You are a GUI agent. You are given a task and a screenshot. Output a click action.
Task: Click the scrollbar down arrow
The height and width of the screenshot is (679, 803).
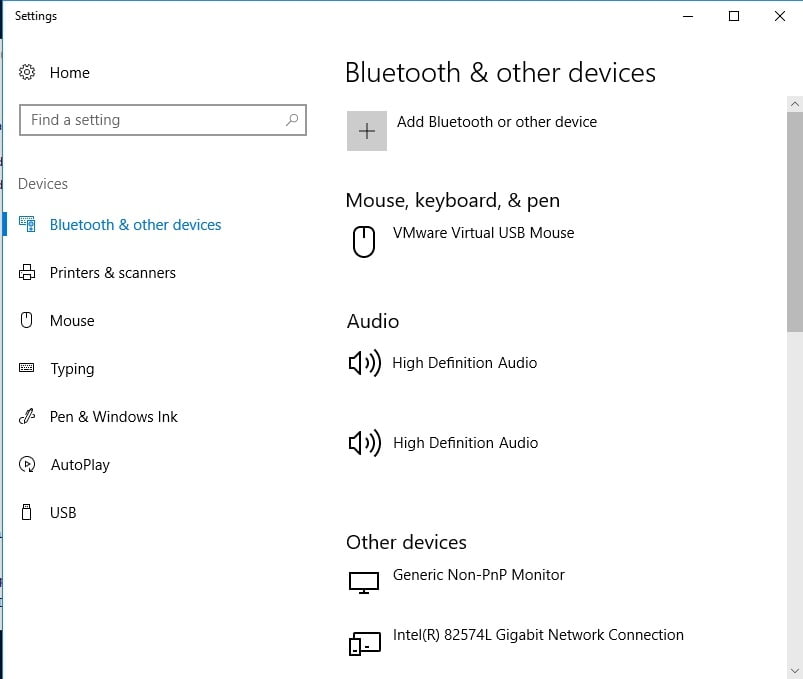(x=795, y=671)
